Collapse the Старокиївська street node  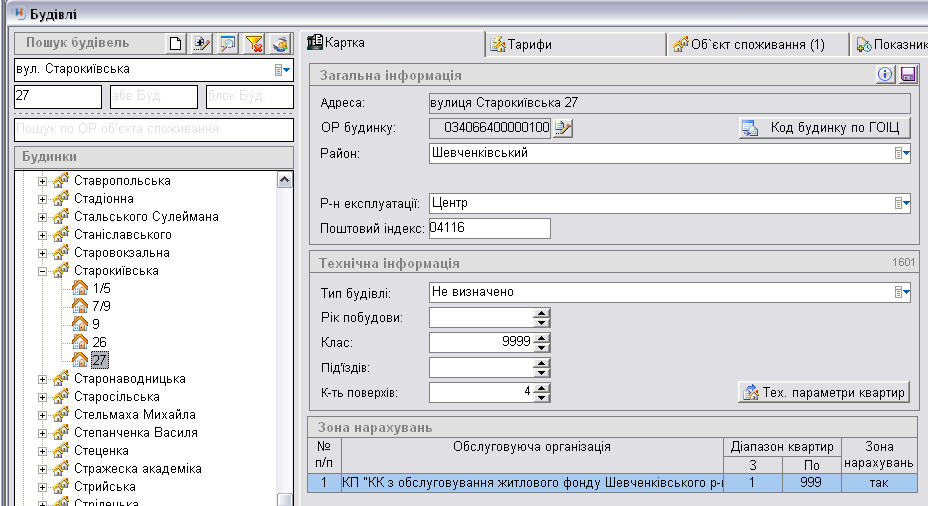43,271
